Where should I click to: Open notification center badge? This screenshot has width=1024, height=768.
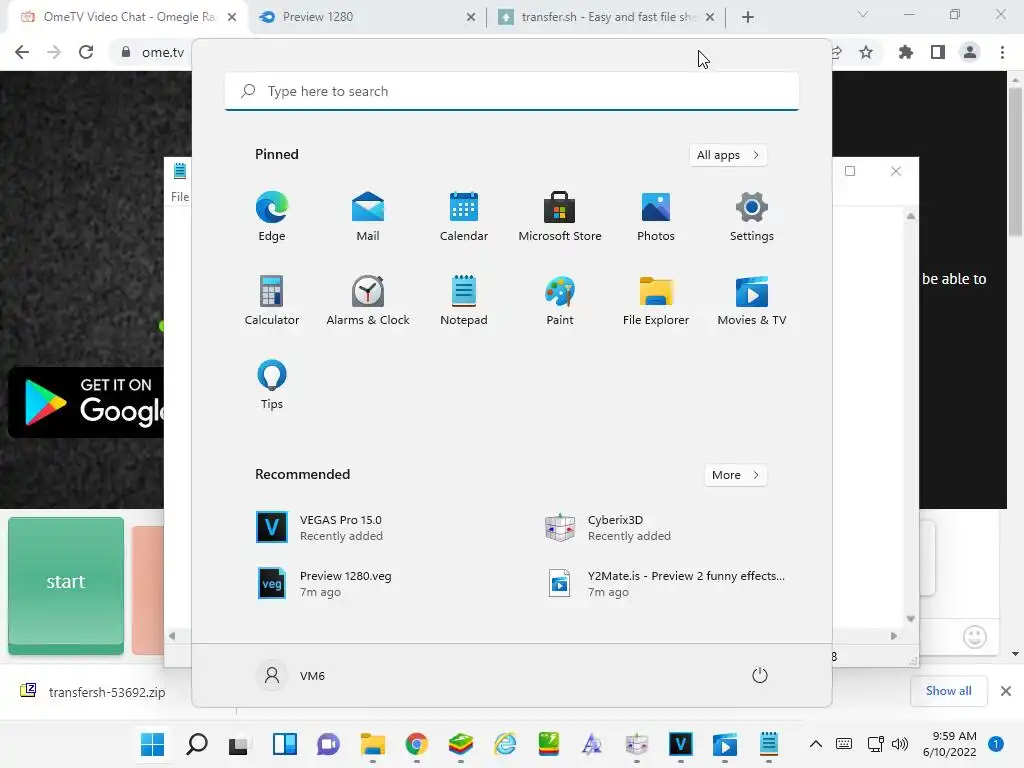996,744
